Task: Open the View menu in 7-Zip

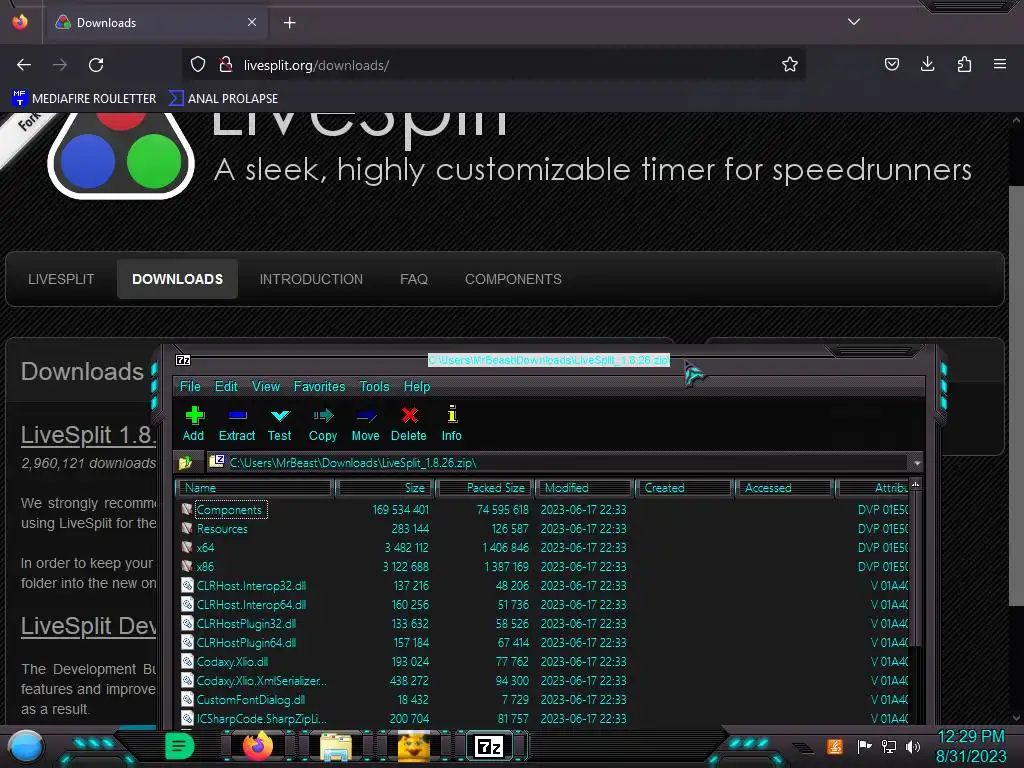Action: (x=266, y=387)
